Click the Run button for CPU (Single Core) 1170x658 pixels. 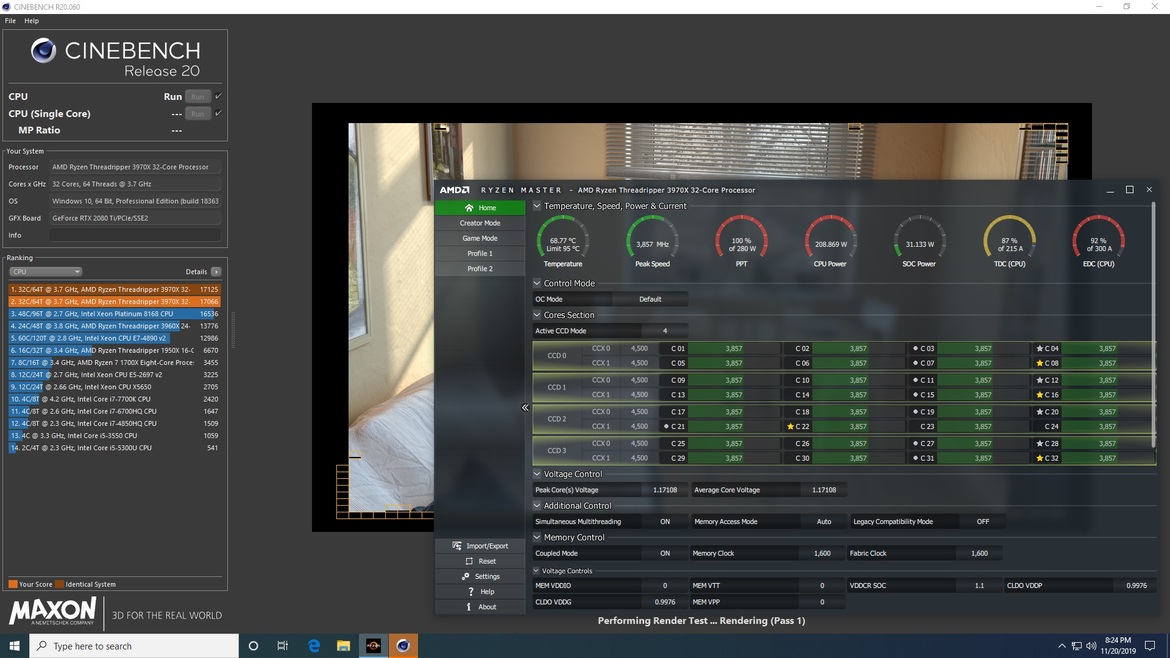pyautogui.click(x=198, y=113)
